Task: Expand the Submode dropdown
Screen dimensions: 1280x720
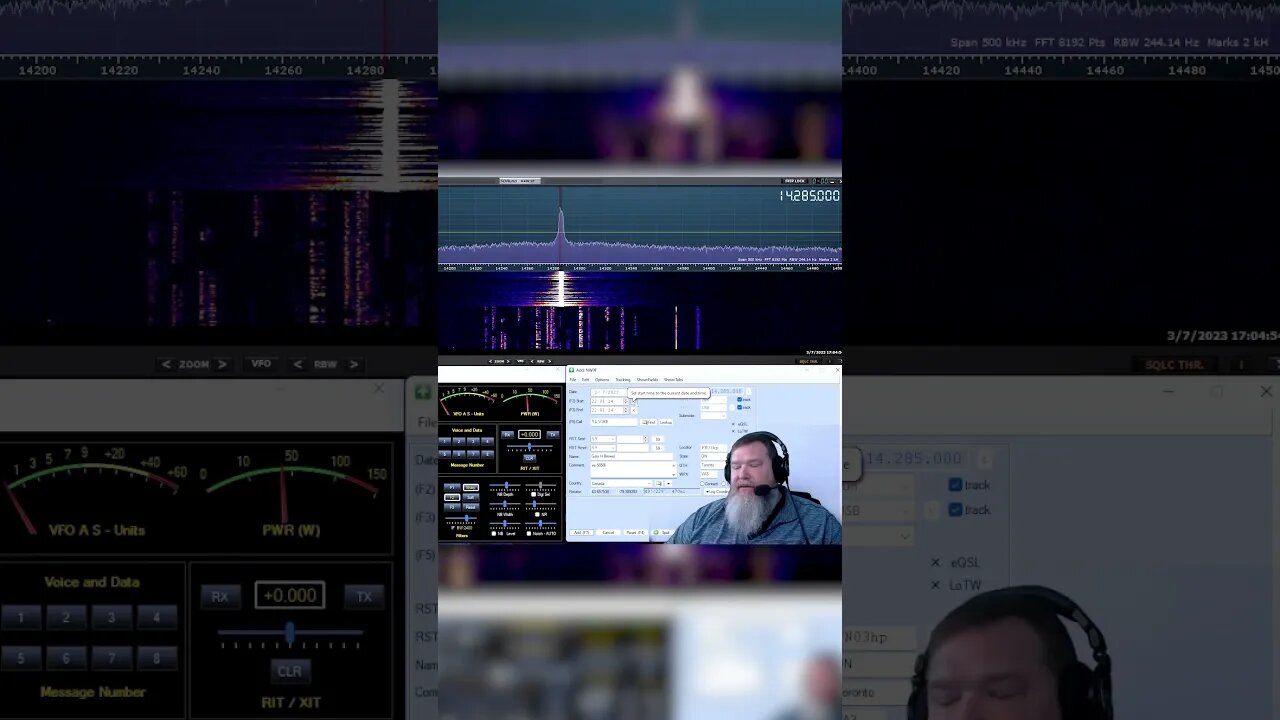Action: coord(723,416)
